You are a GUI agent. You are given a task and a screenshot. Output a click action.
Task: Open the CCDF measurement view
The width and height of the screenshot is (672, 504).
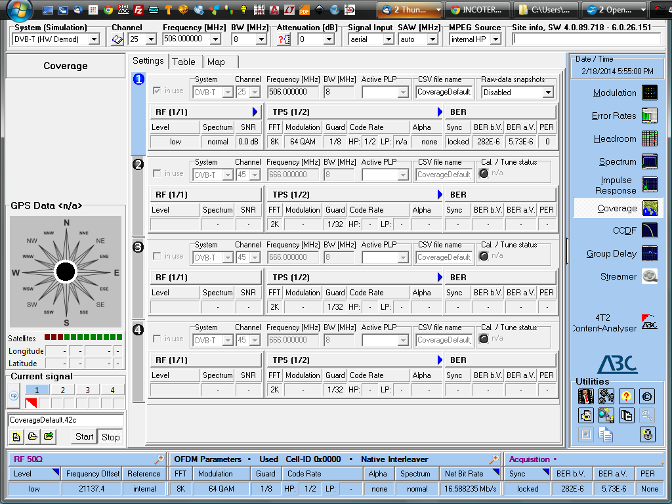pos(624,231)
